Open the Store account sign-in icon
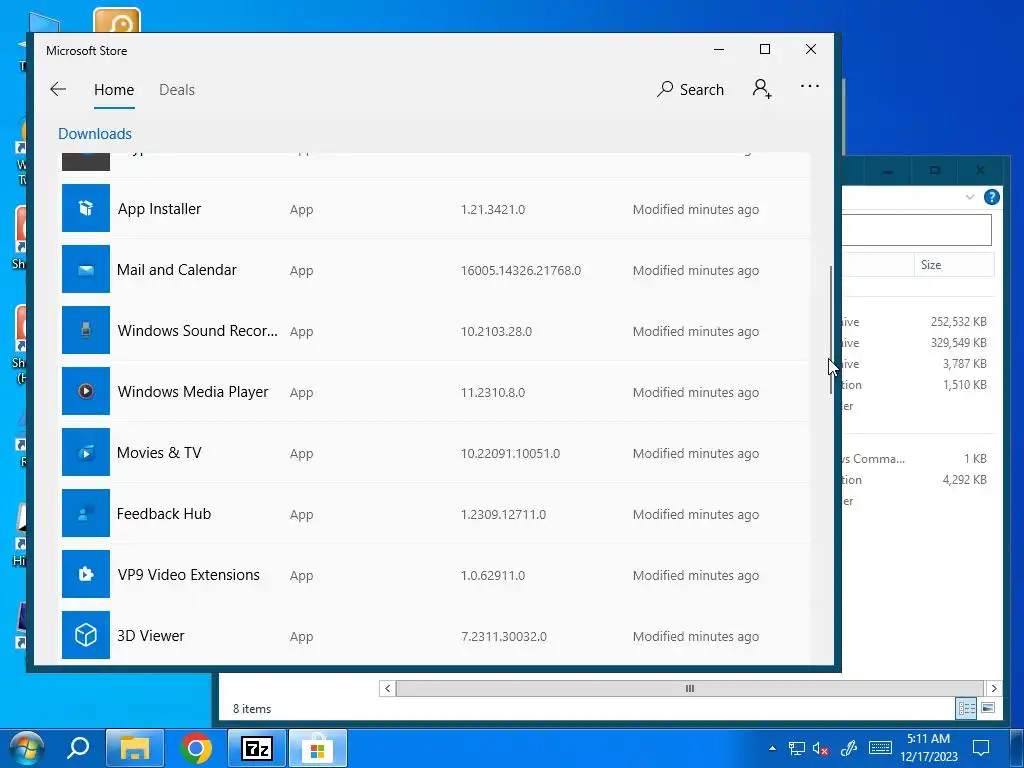 click(762, 89)
